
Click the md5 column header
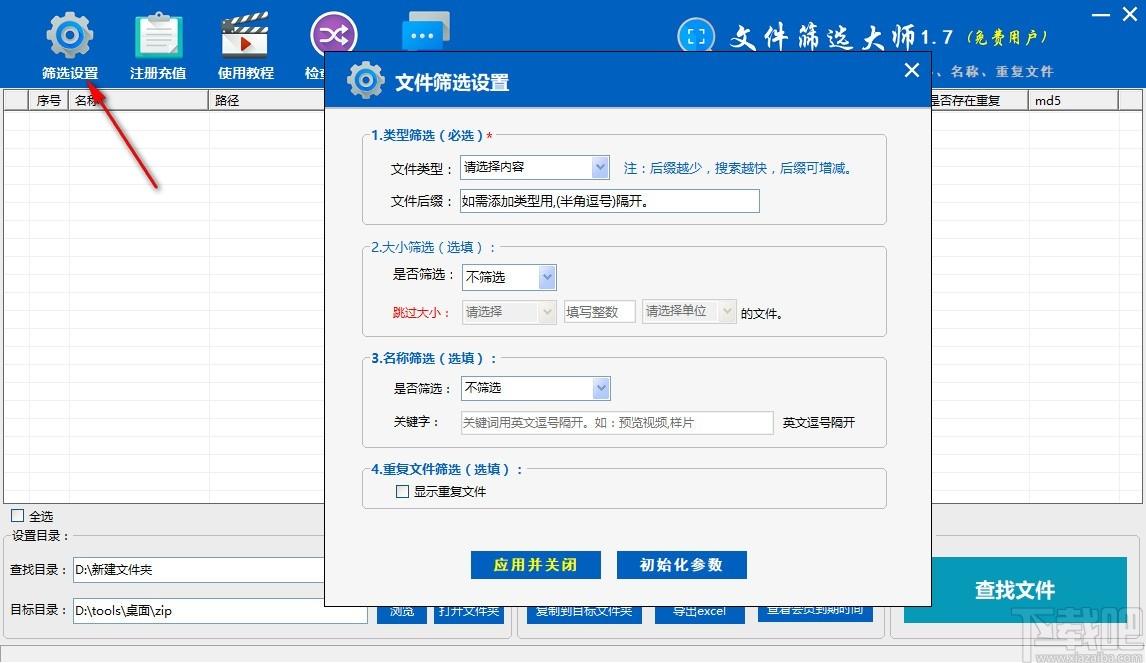pos(1074,100)
